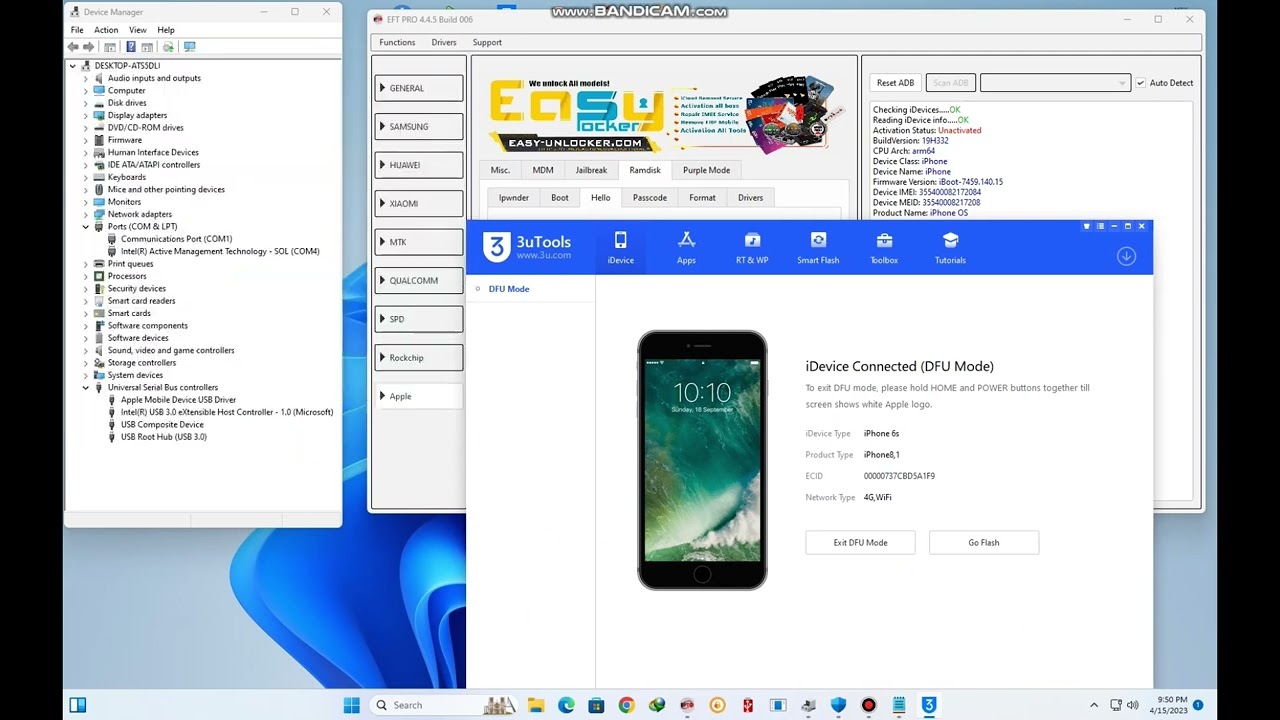Click Update driver icon in Device Manager toolbar
The width and height of the screenshot is (1280, 720).
(168, 47)
